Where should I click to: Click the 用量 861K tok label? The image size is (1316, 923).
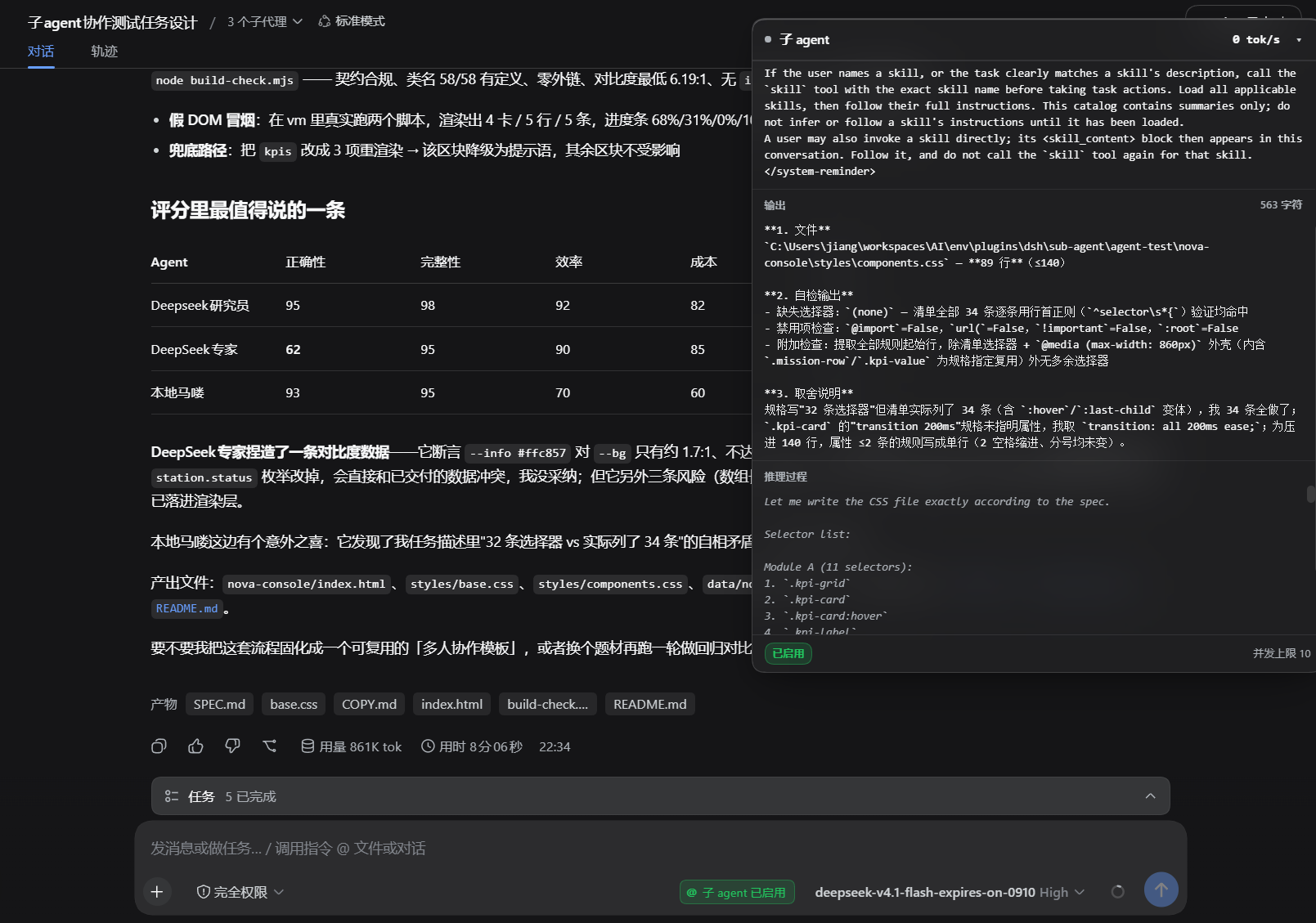[360, 746]
